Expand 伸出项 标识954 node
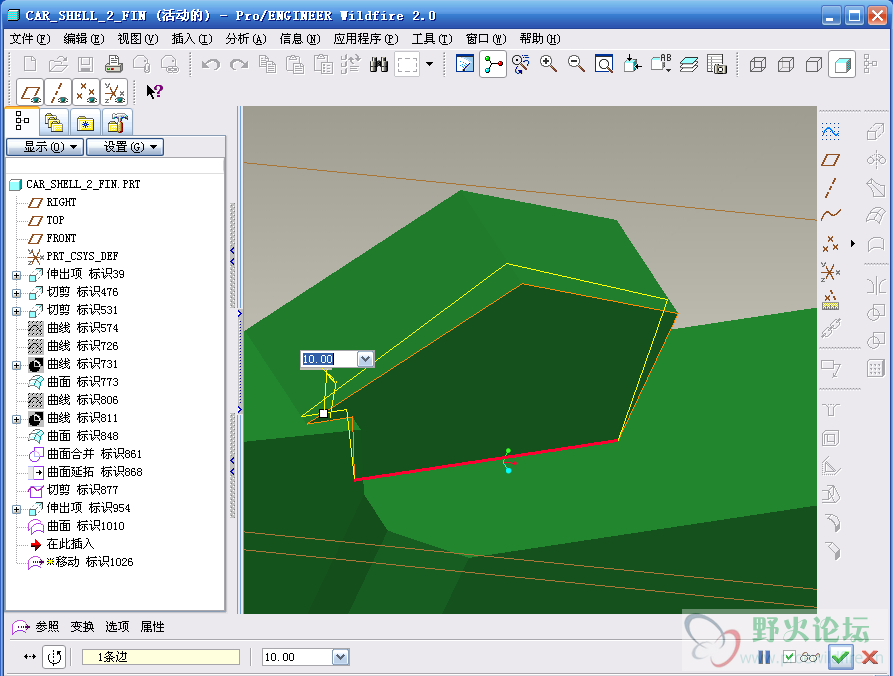The image size is (893, 676). [x=17, y=509]
